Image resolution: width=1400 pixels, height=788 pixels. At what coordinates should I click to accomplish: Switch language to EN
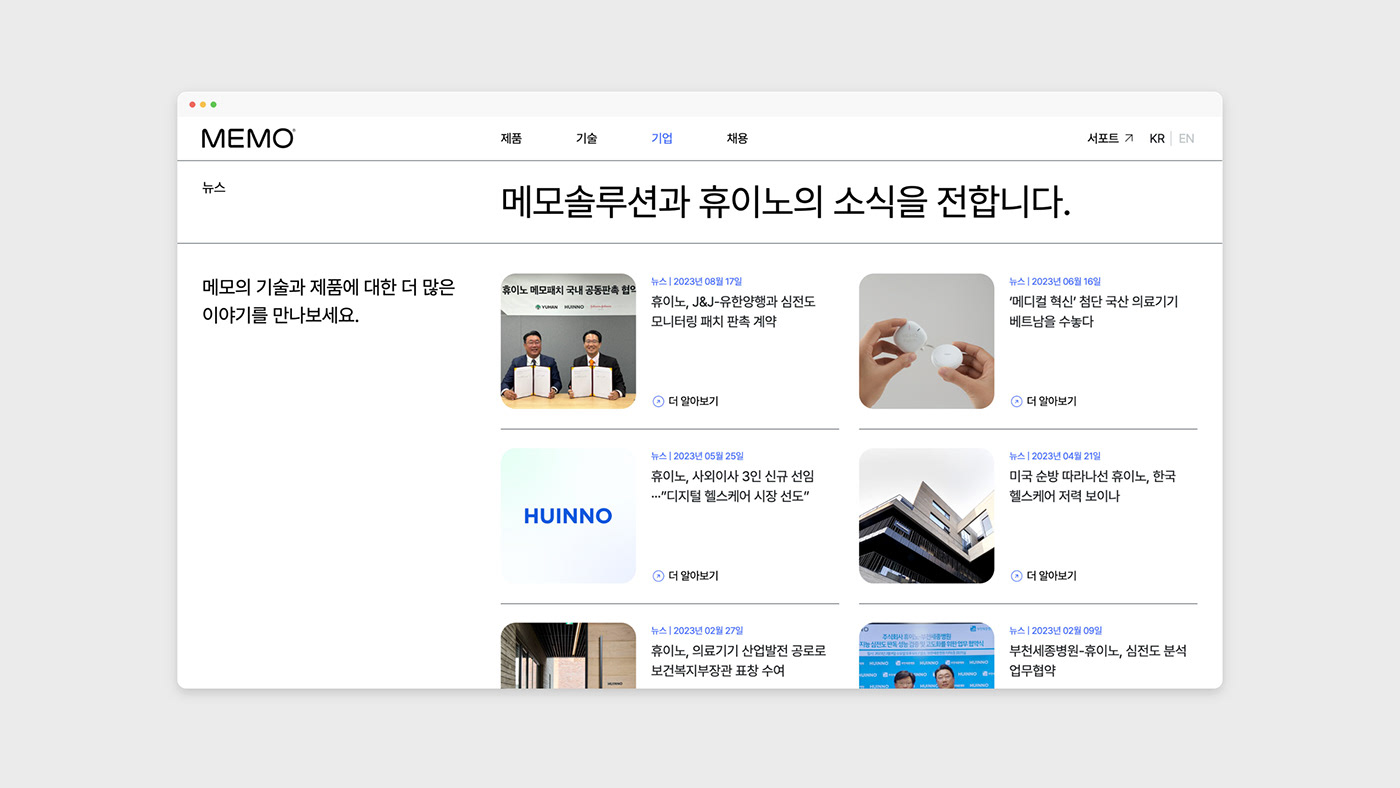point(1186,138)
